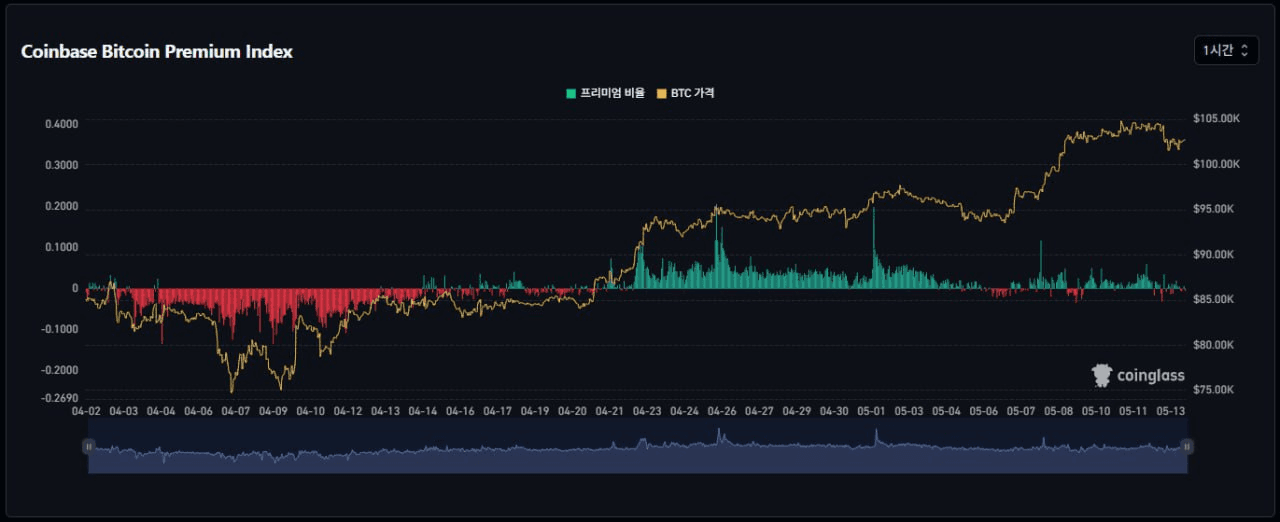Grab the left handle of the range navigator
This screenshot has width=1280, height=522.
89,446
